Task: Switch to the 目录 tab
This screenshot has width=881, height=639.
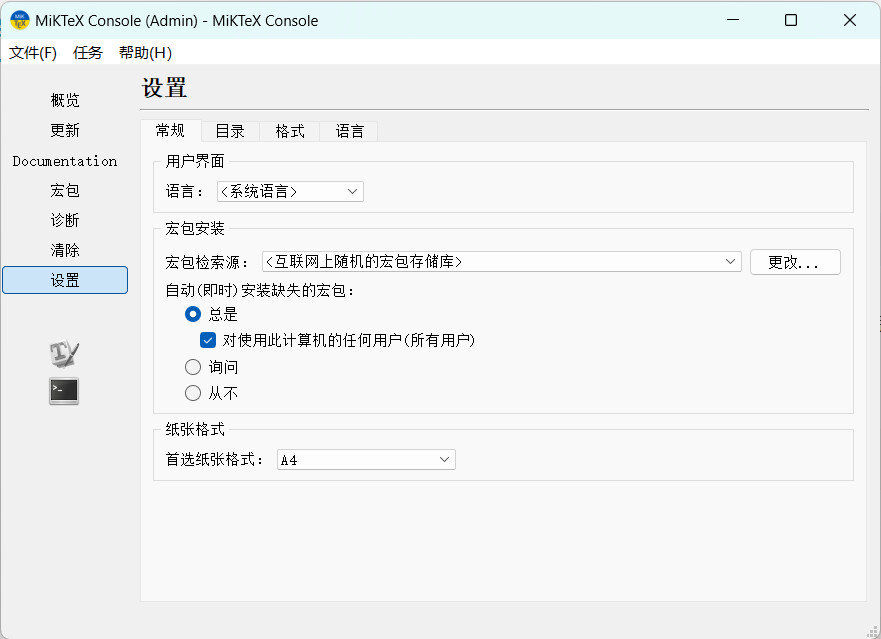Action: click(x=230, y=131)
